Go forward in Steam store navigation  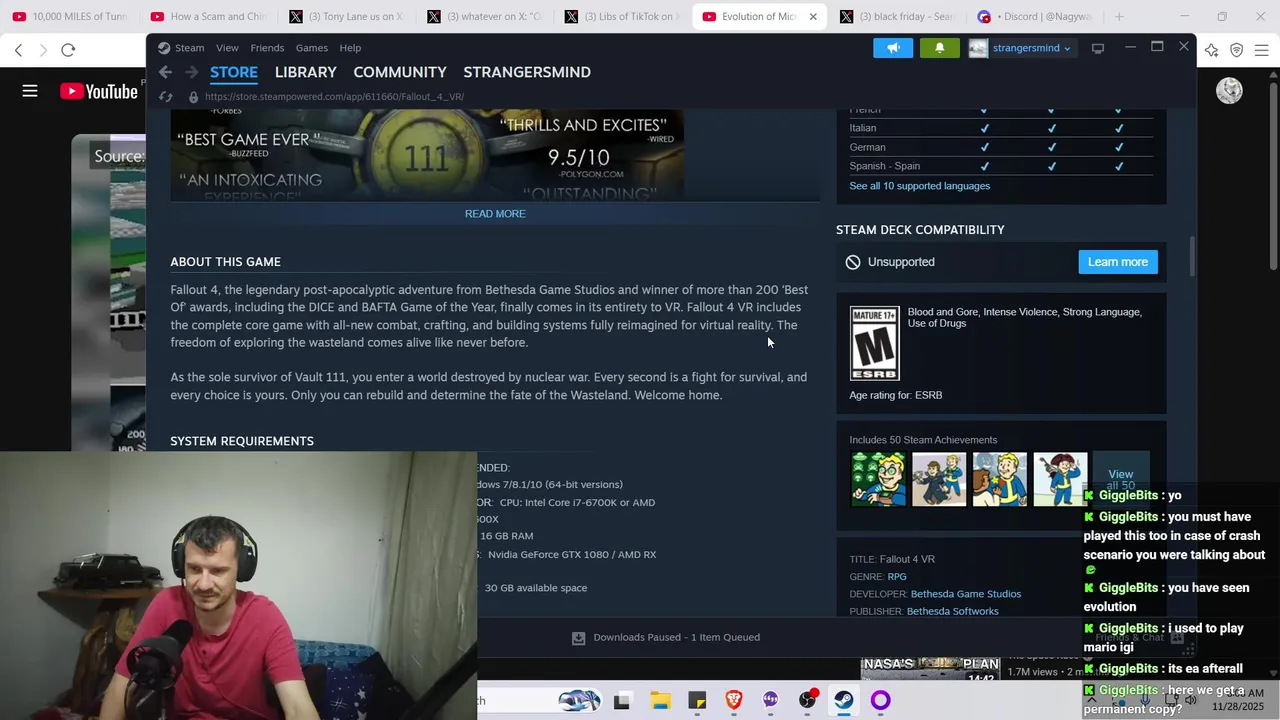[192, 72]
